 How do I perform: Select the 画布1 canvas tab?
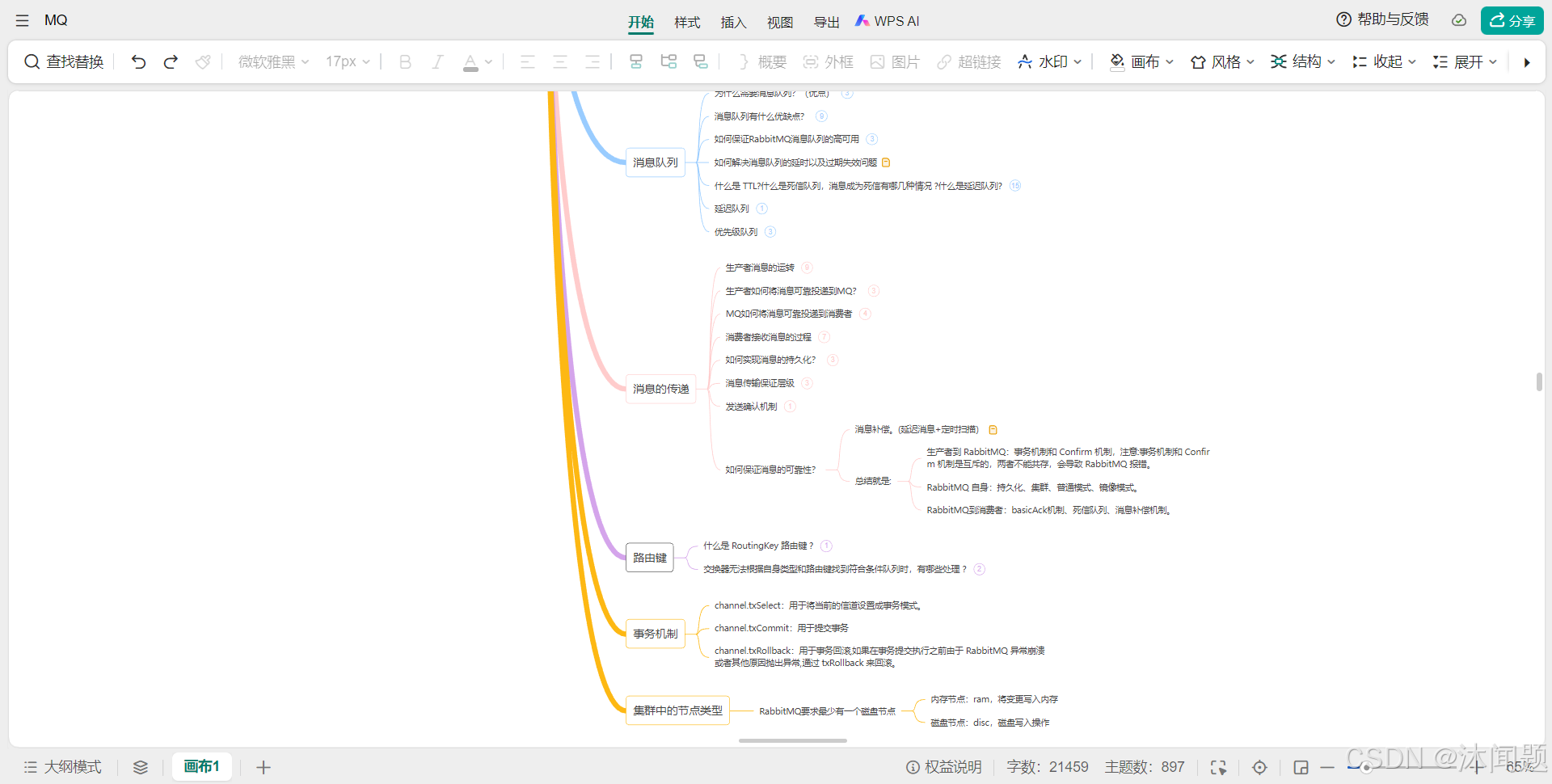click(x=202, y=766)
